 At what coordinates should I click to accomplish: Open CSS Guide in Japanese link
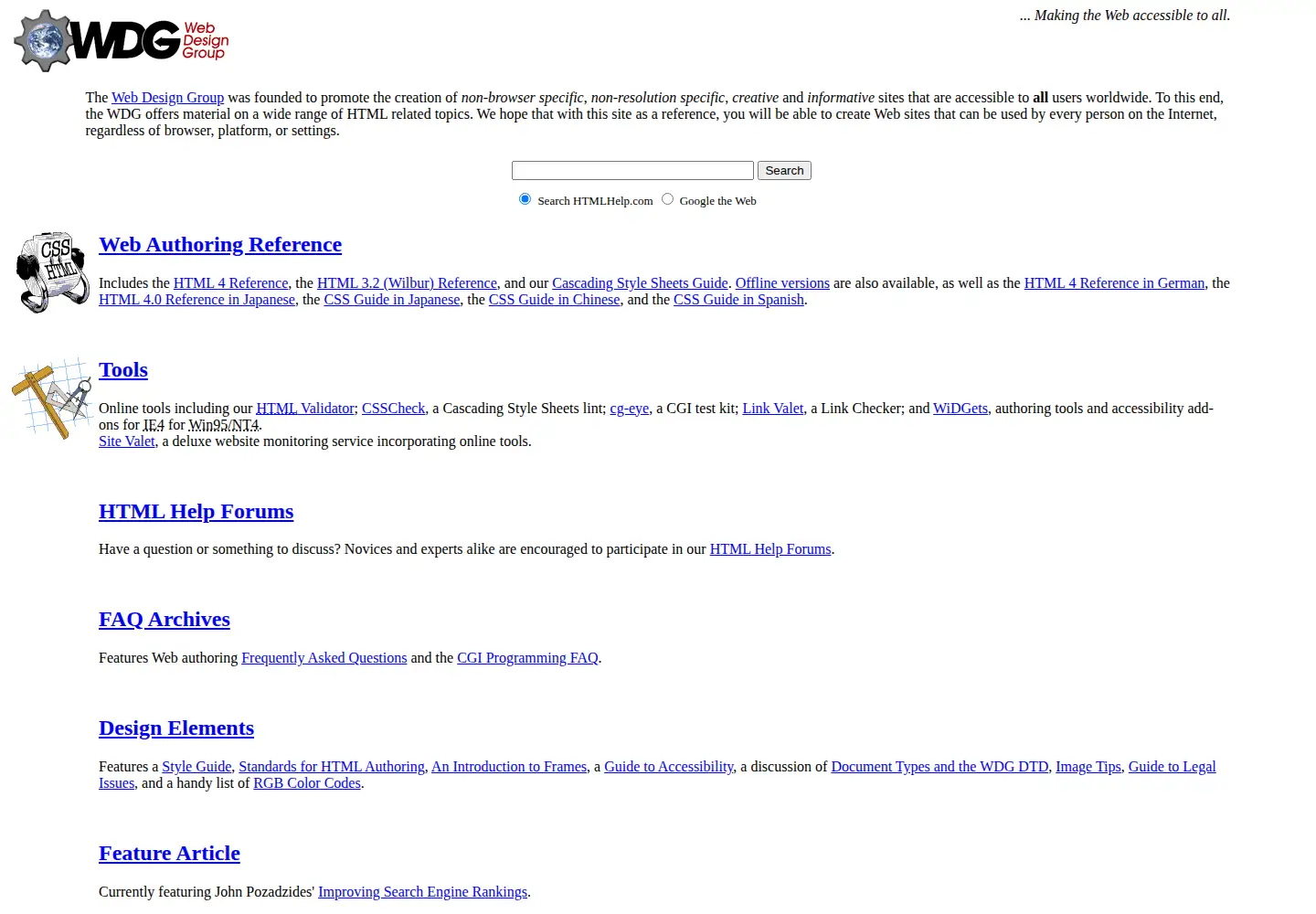(392, 300)
